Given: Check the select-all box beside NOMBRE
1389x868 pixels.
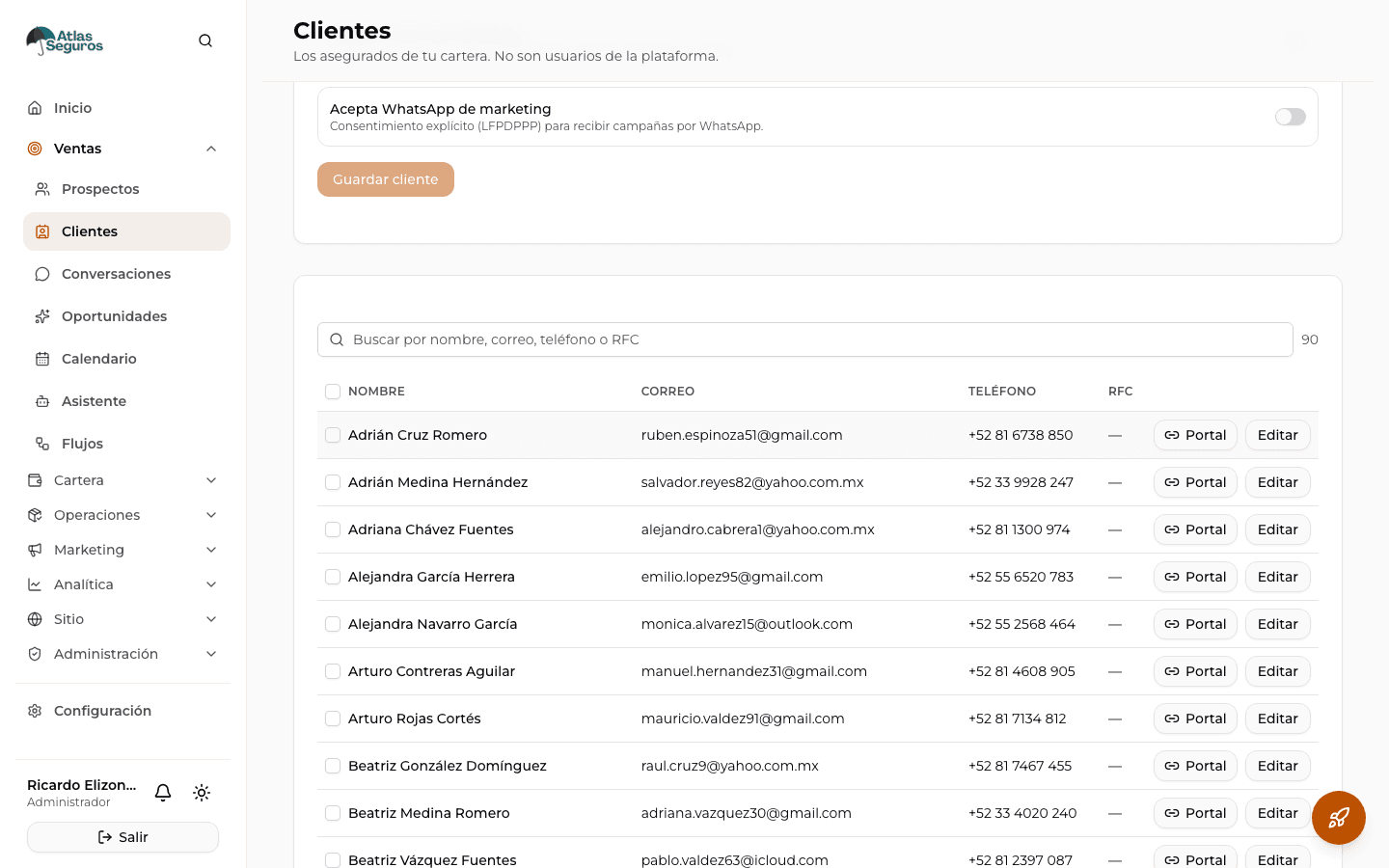Looking at the screenshot, I should 333,392.
